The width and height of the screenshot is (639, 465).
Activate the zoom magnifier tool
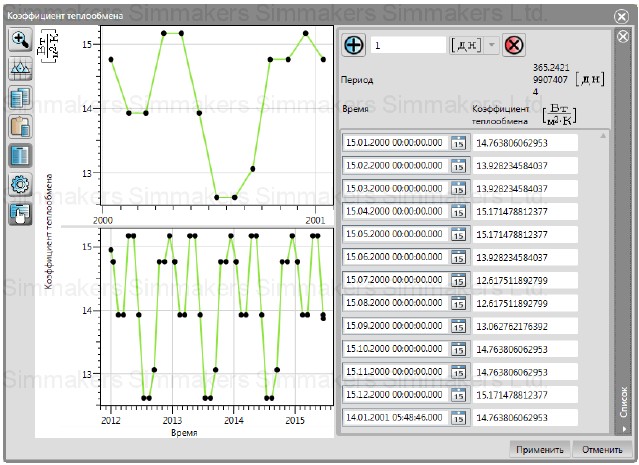coord(20,40)
